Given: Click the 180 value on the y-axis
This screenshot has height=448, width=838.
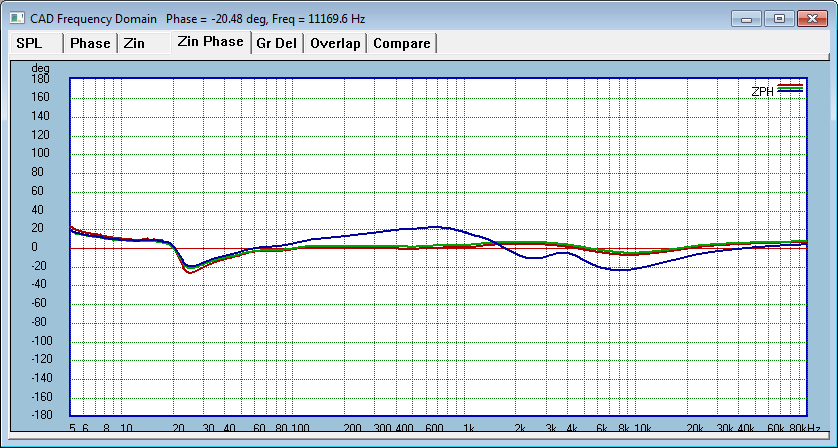Looking at the screenshot, I should coord(41,79).
